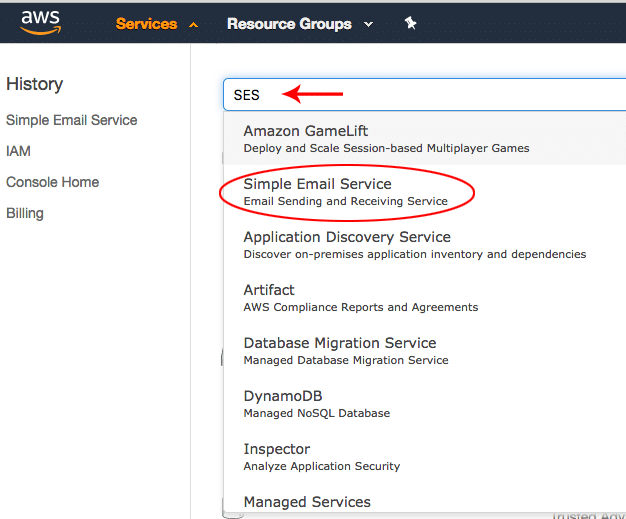Image resolution: width=626 pixels, height=519 pixels.
Task: Click the caret beside Services
Action: pos(194,24)
